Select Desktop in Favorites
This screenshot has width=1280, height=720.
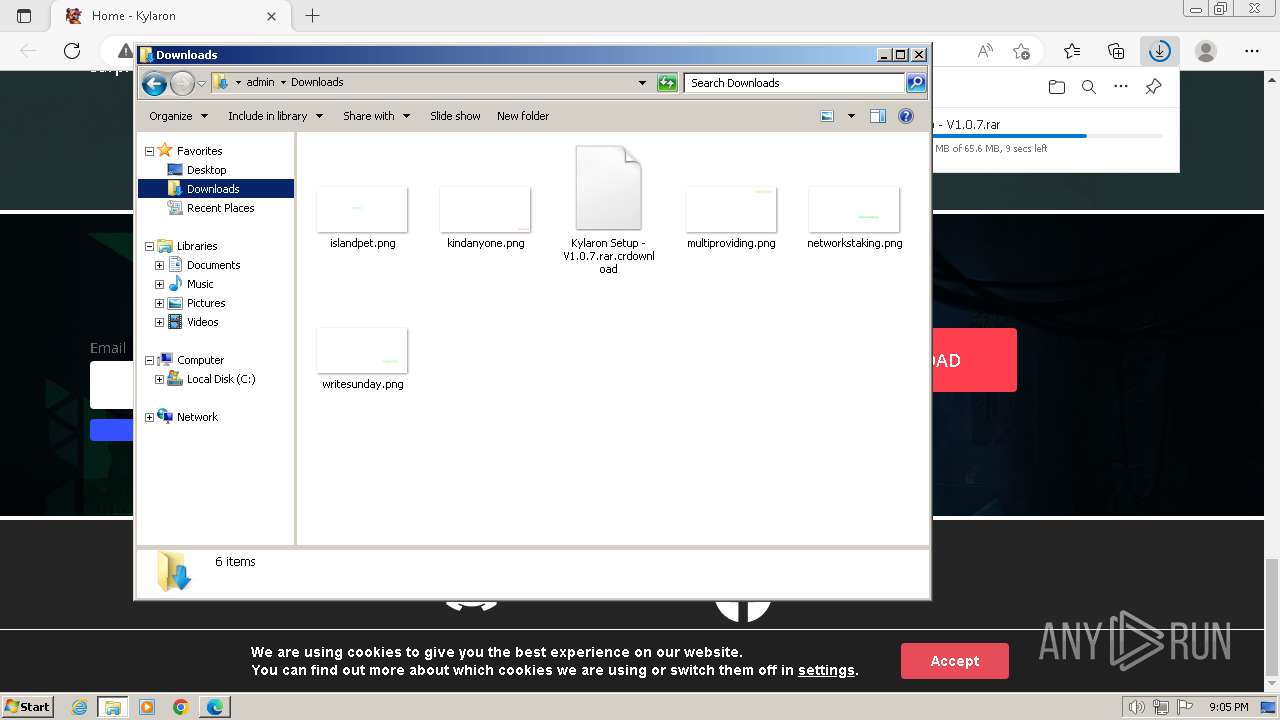tap(206, 170)
